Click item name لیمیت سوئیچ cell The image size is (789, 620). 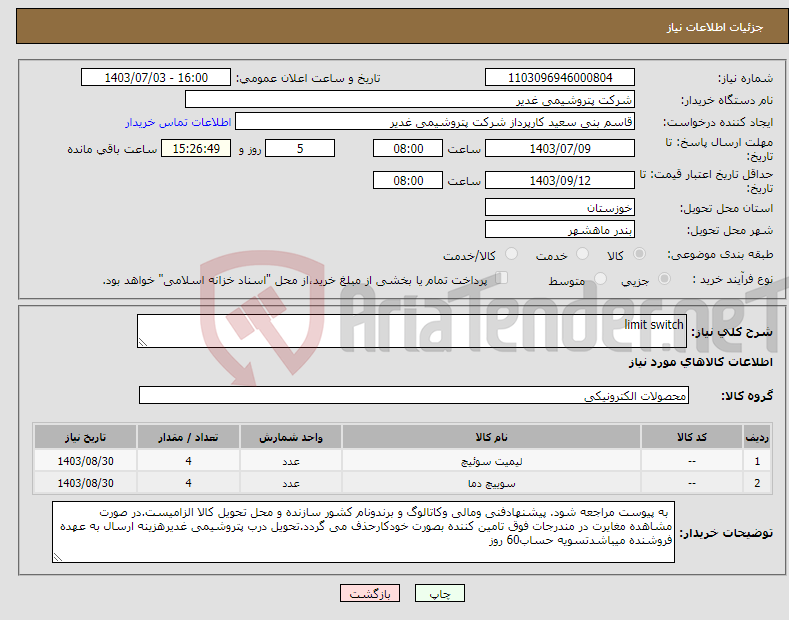(x=491, y=461)
